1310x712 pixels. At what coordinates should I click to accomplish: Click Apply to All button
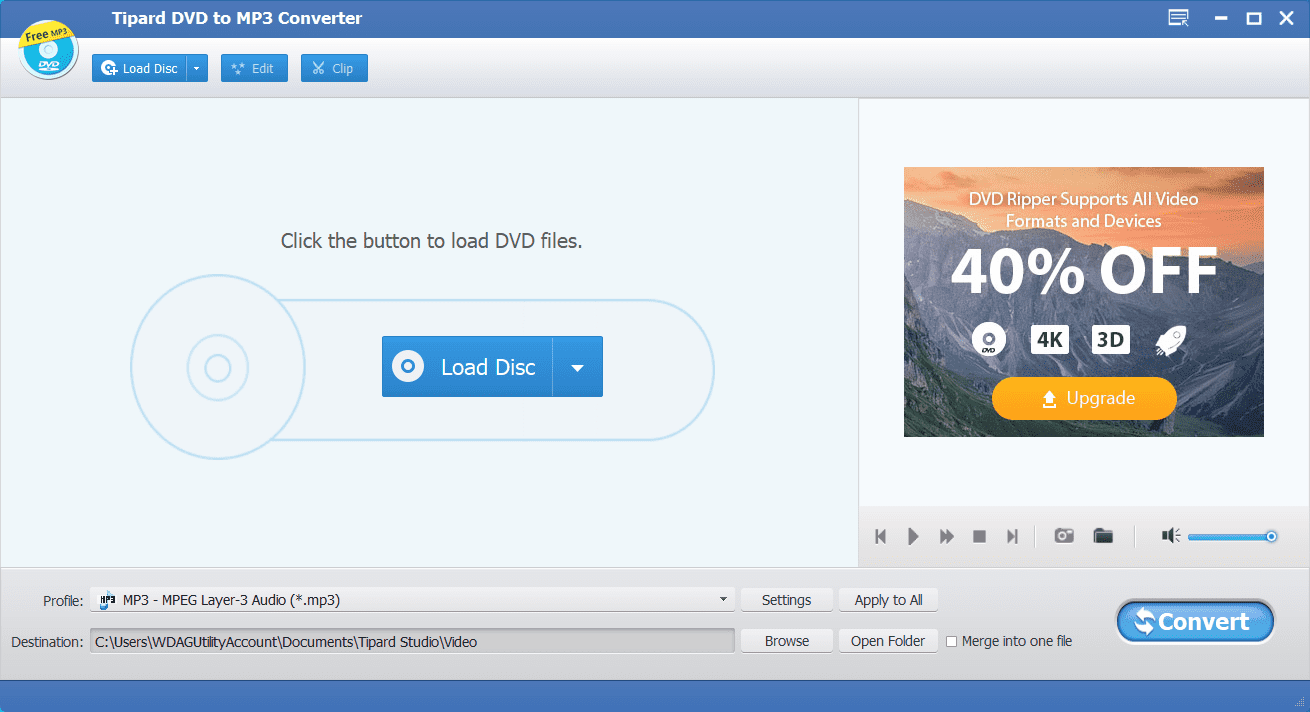[888, 600]
